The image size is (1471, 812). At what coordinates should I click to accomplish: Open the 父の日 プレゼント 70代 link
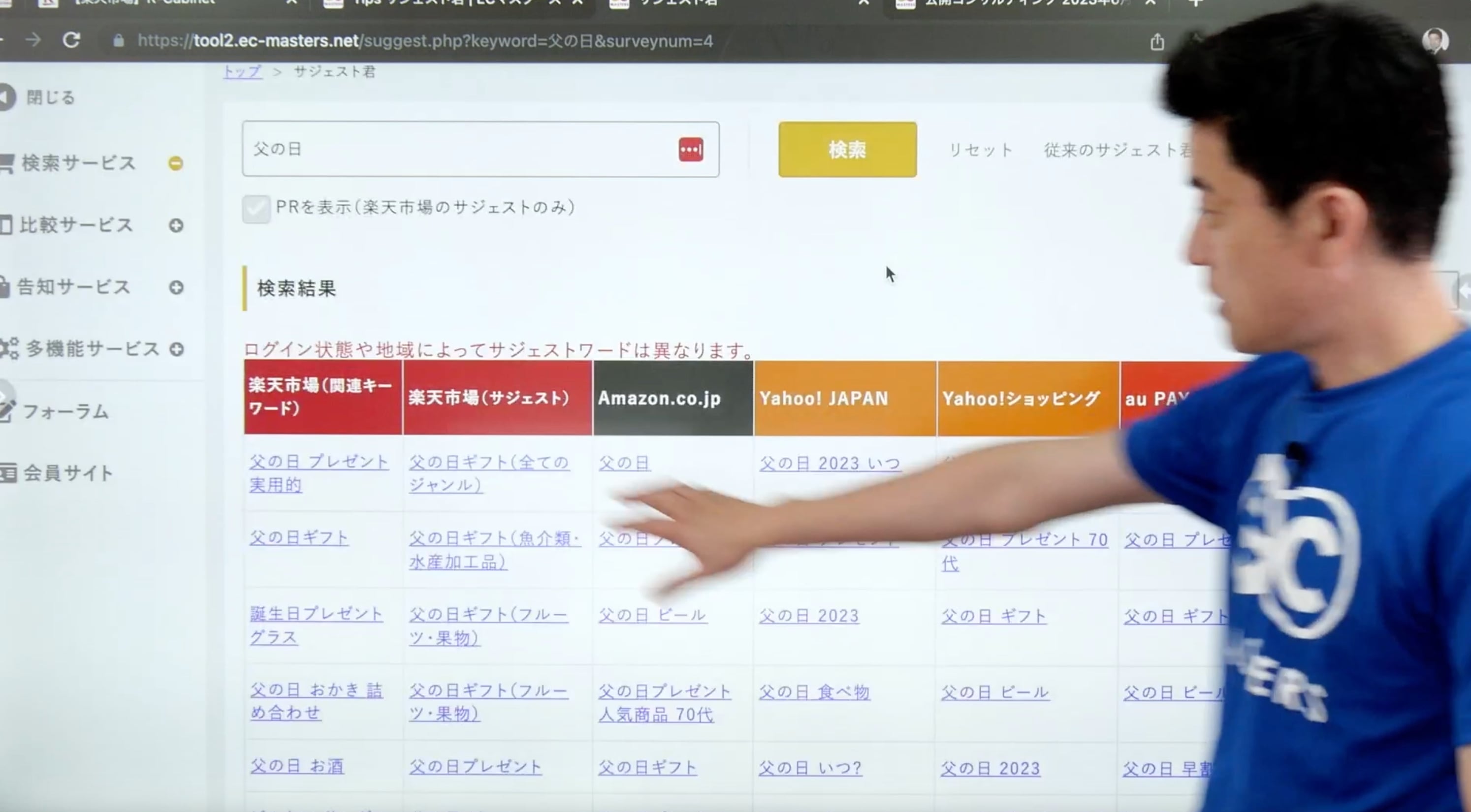pyautogui.click(x=1024, y=551)
